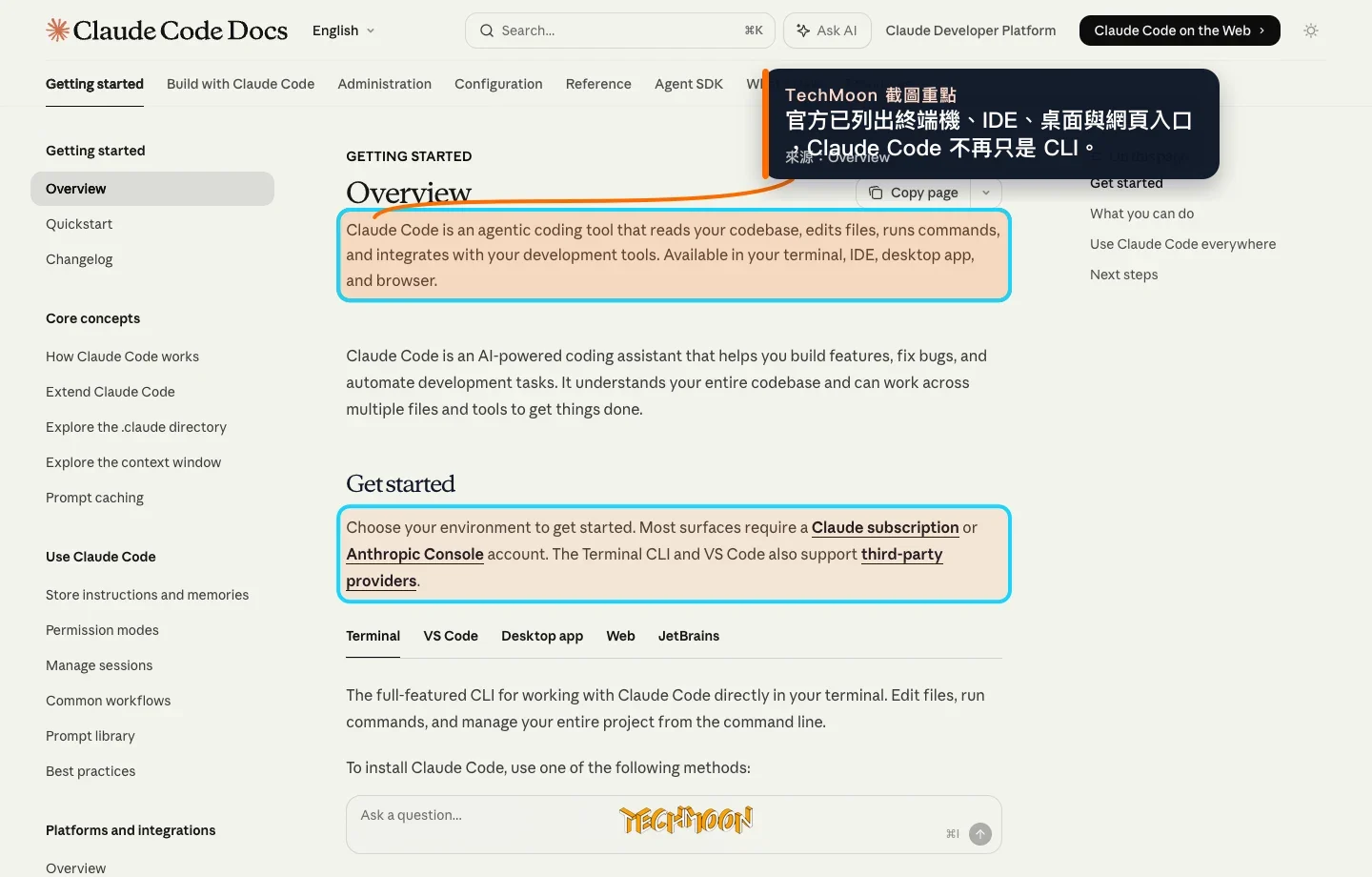Follow the third-party providers link
Viewport: 1372px width, 877px height.
[x=901, y=554]
